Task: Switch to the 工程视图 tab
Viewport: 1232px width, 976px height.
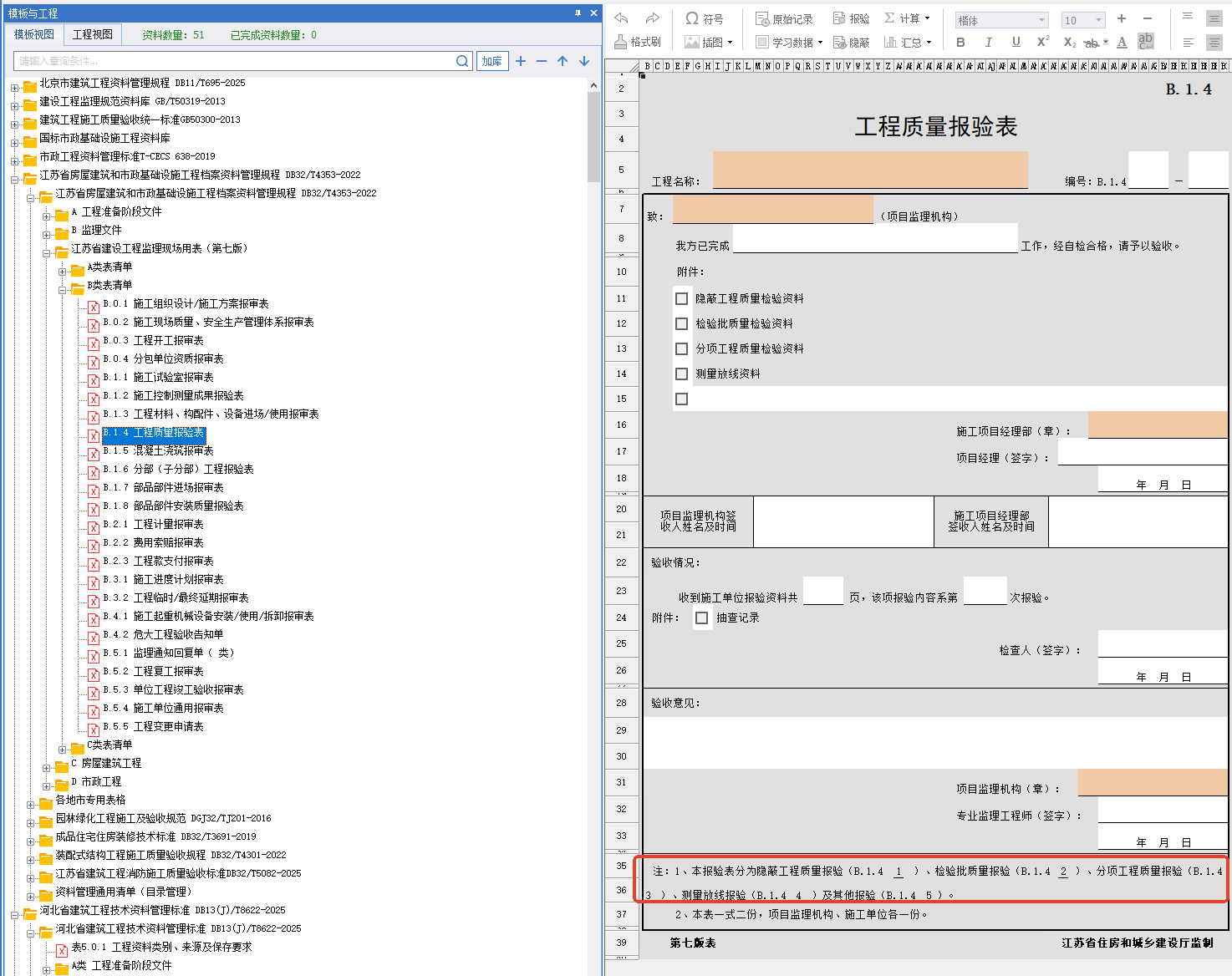Action: [x=92, y=34]
